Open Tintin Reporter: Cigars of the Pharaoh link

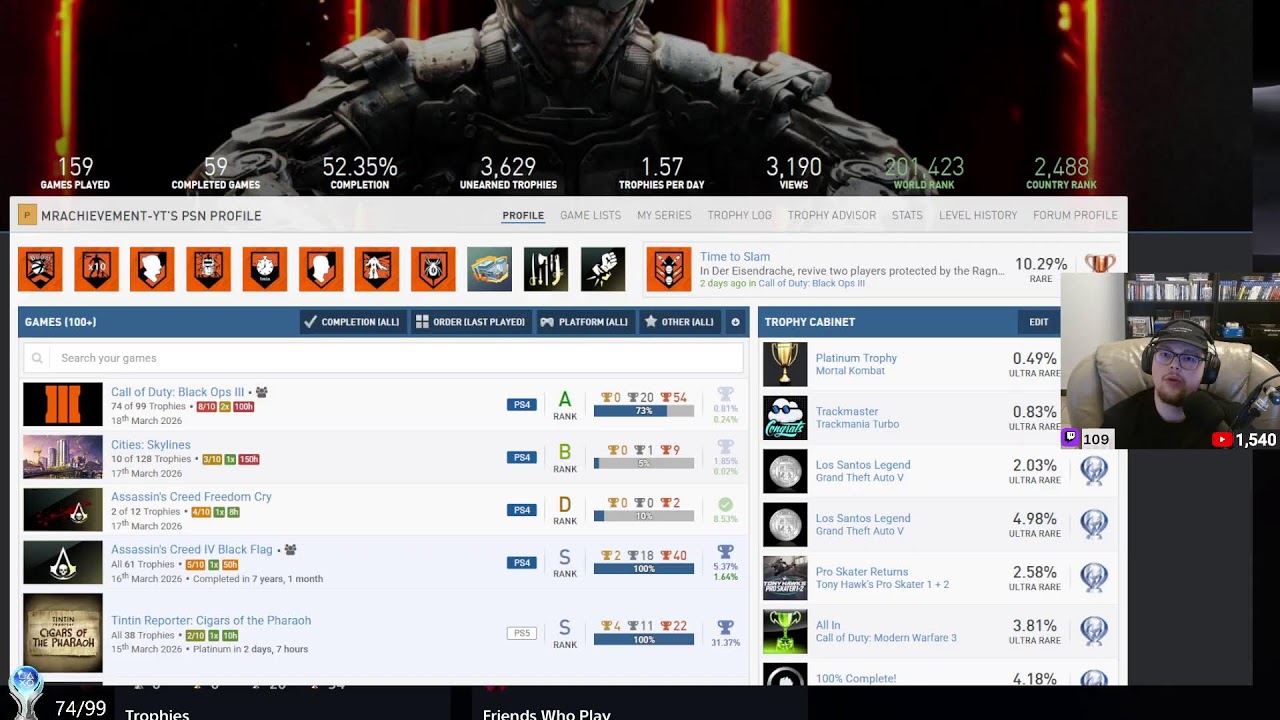pyautogui.click(x=211, y=621)
